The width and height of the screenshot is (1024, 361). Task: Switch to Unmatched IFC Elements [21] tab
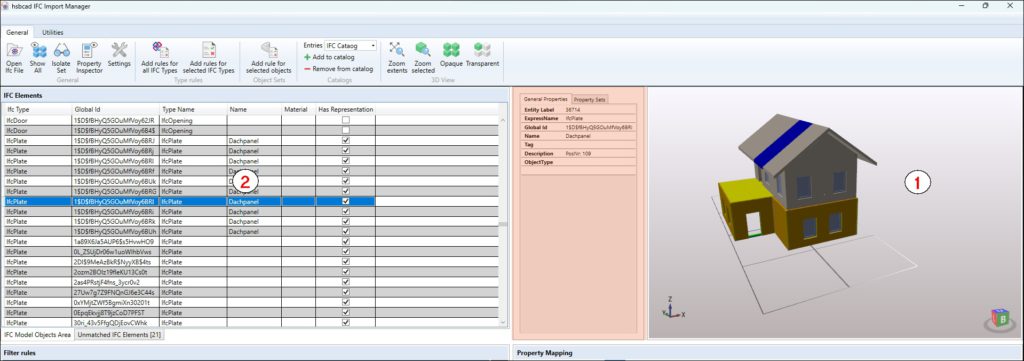[x=119, y=335]
